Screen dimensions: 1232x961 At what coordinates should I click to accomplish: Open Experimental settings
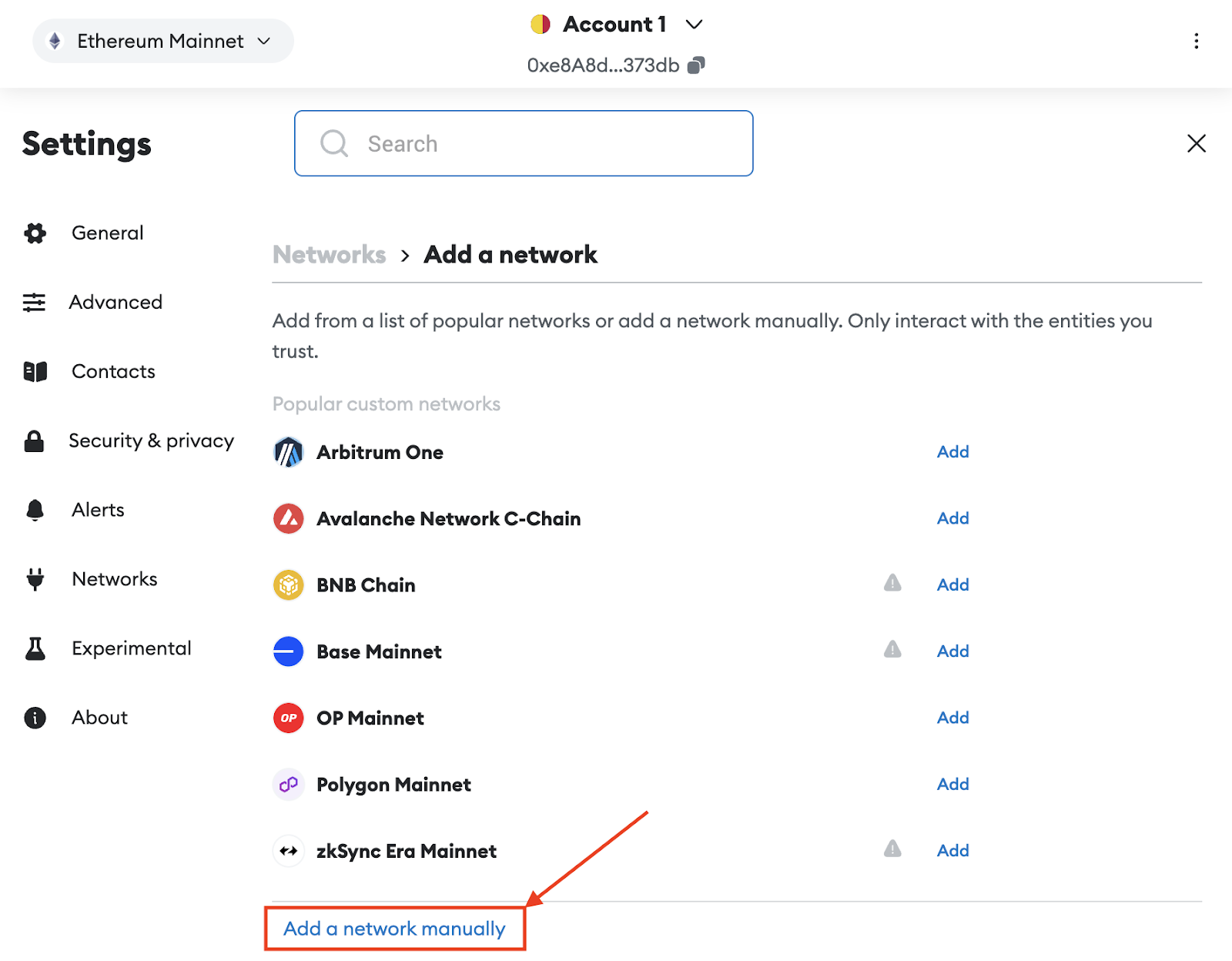click(x=131, y=648)
